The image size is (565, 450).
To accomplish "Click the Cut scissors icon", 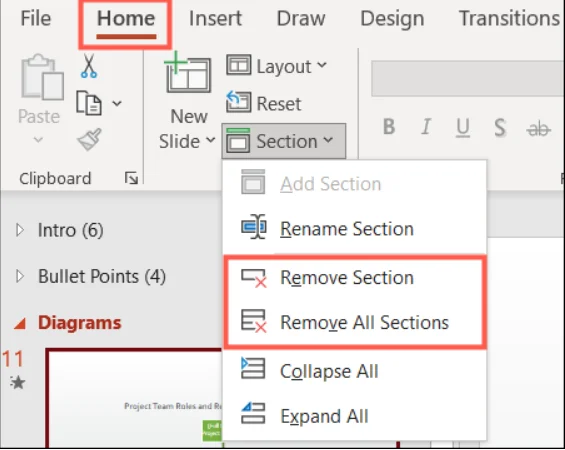I will point(89,66).
